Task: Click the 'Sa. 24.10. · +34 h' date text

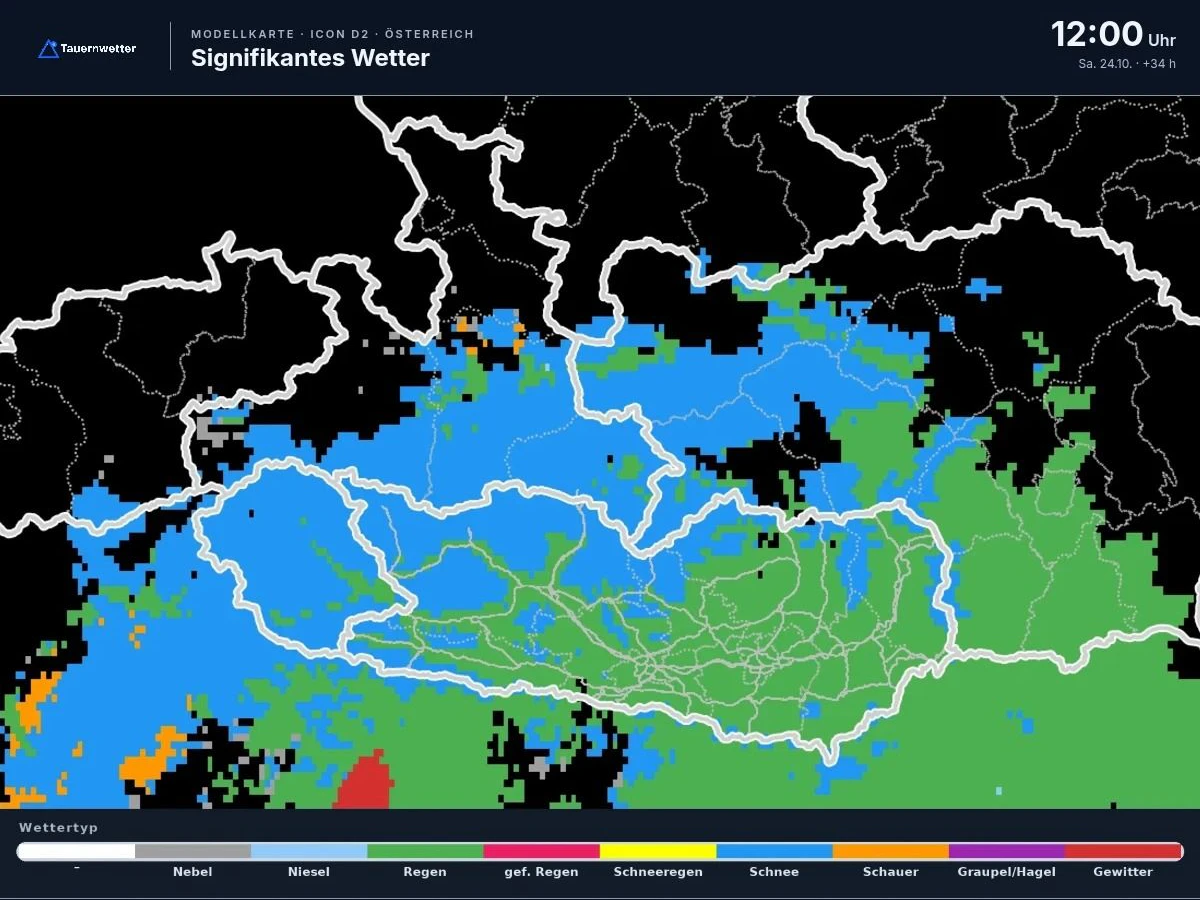Action: tap(1126, 64)
